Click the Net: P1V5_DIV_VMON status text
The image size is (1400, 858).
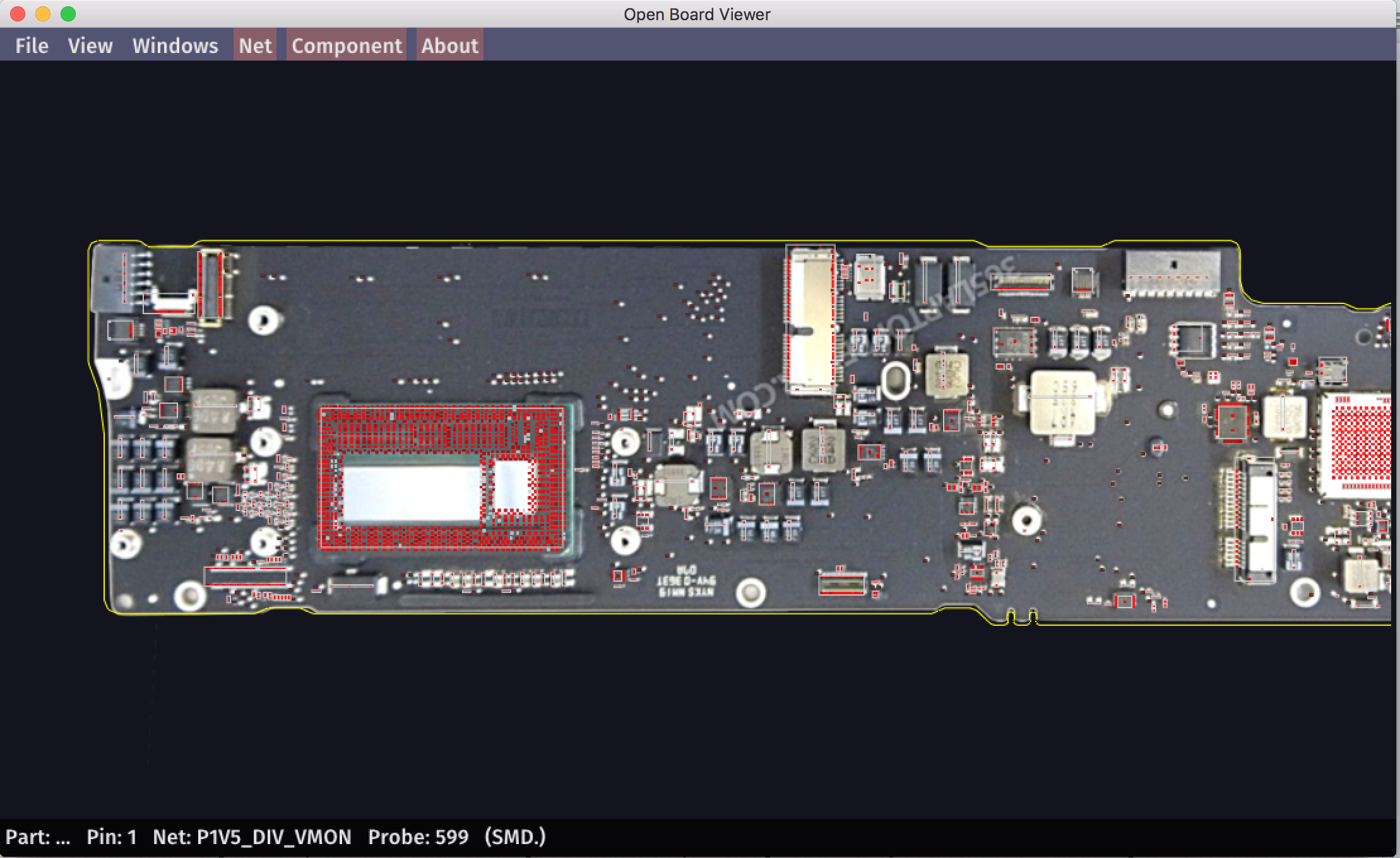click(252, 837)
